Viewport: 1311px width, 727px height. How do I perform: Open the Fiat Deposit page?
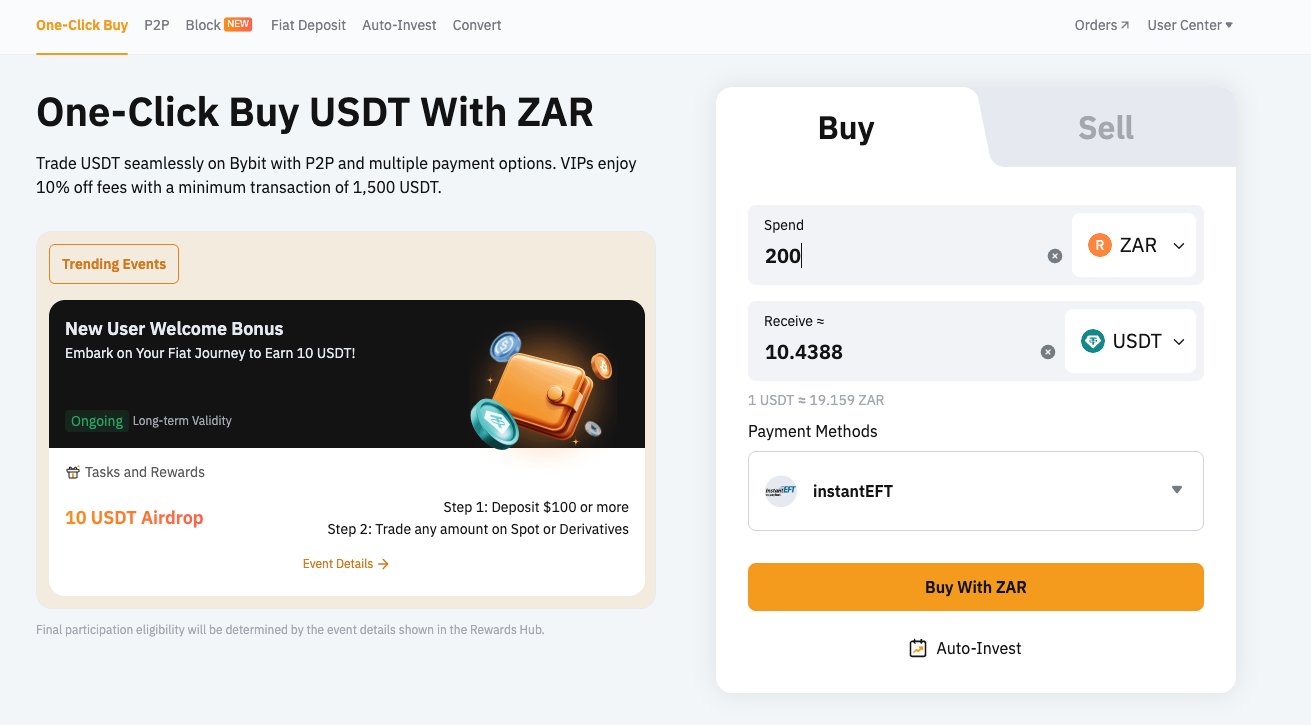point(308,25)
